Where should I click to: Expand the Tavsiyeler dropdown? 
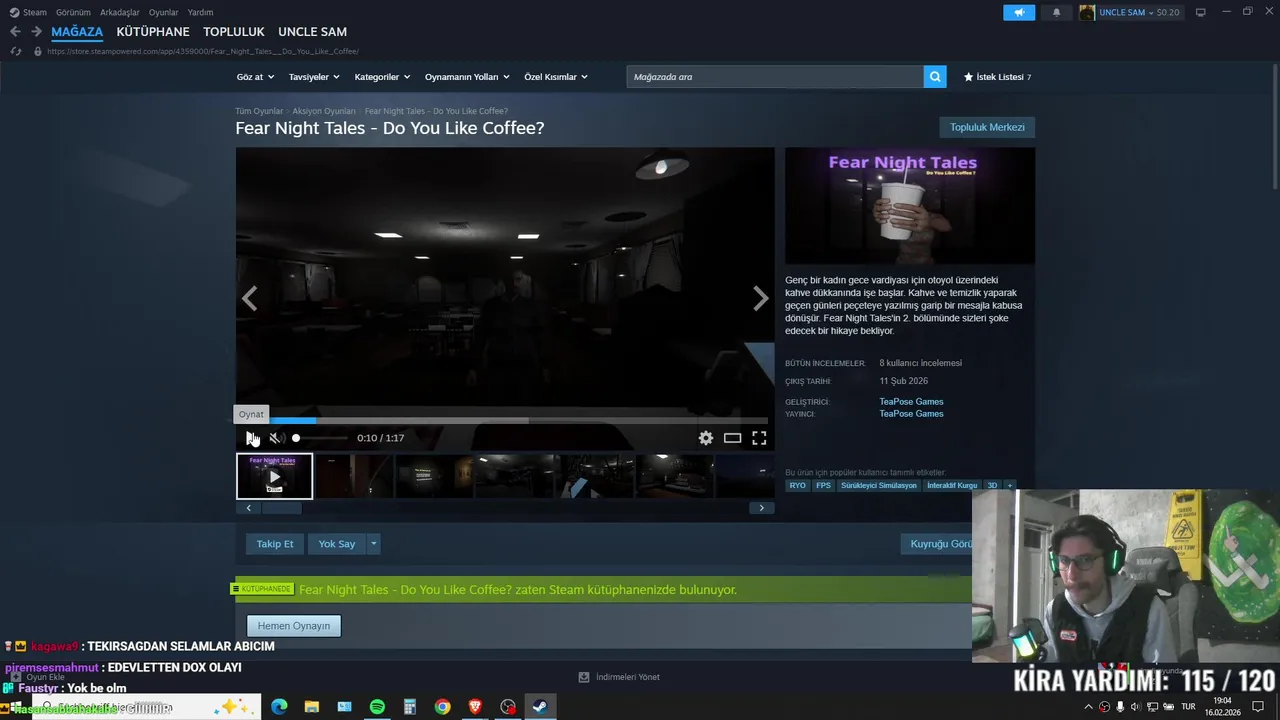(314, 77)
